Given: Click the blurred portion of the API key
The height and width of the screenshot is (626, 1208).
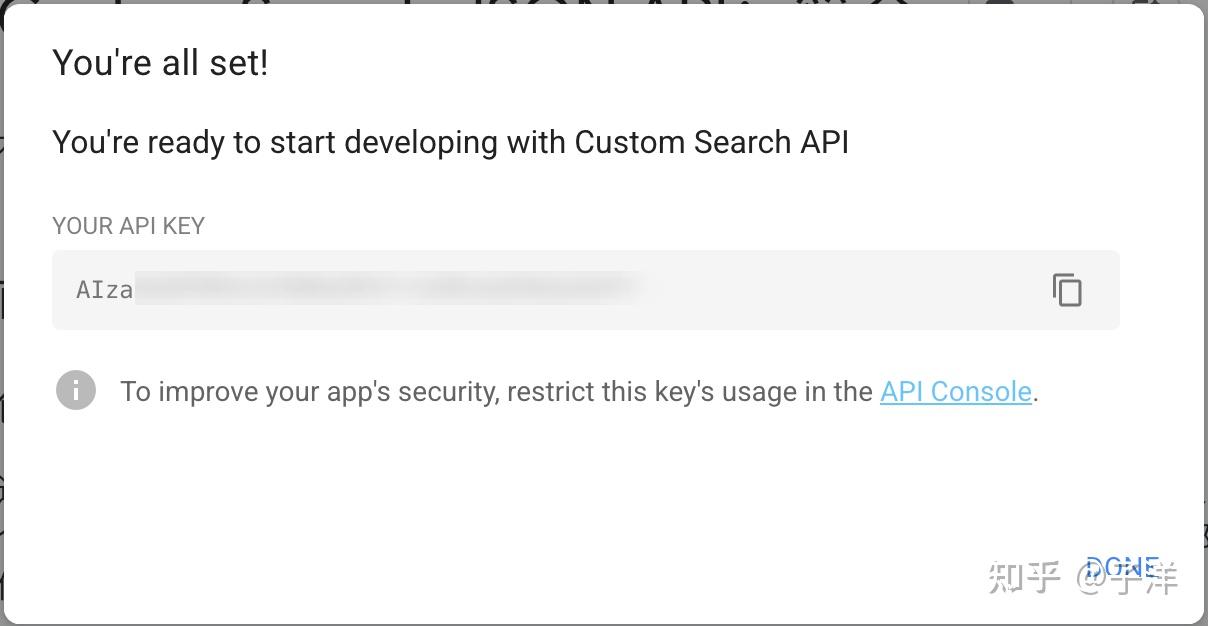Looking at the screenshot, I should 385,289.
